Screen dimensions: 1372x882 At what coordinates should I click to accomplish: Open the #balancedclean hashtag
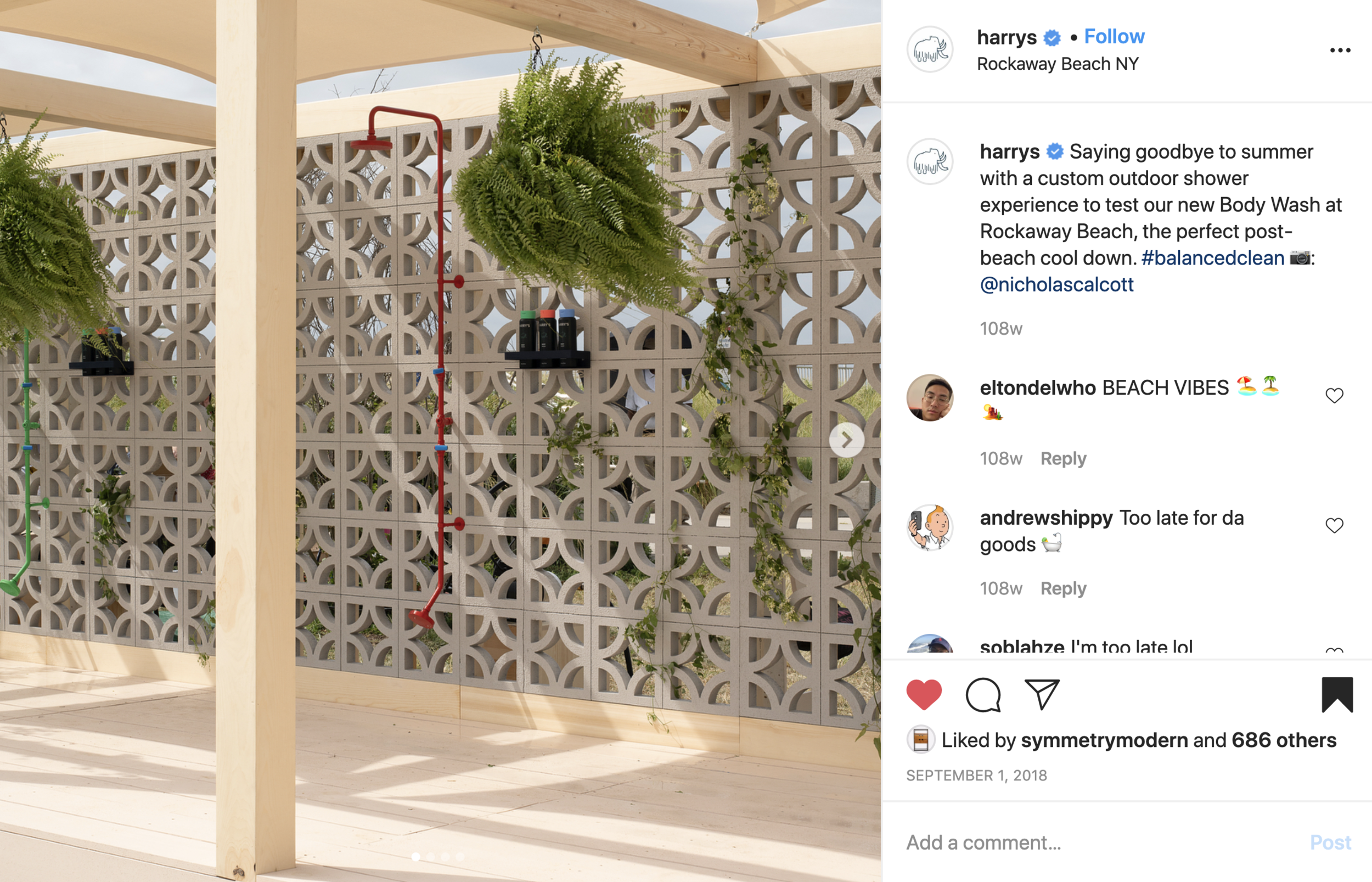[1212, 258]
